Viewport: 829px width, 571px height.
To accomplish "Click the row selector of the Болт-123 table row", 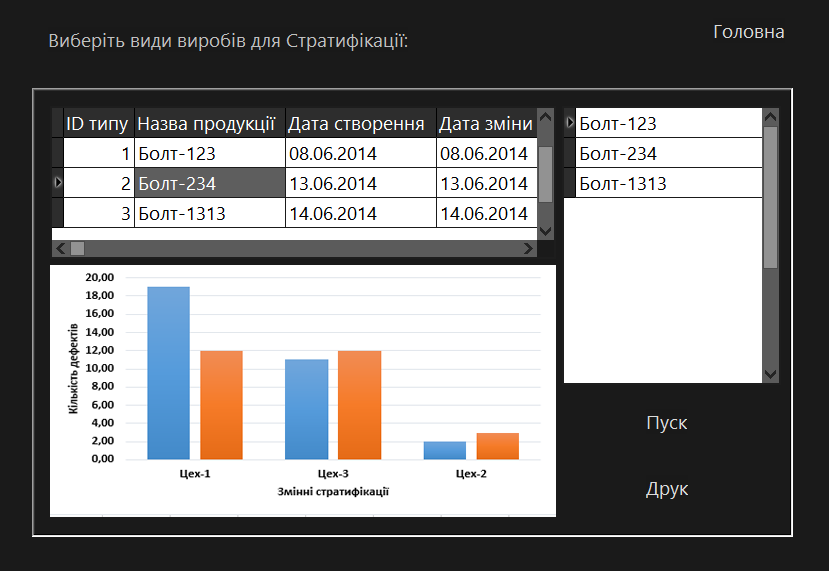I will click(x=58, y=153).
